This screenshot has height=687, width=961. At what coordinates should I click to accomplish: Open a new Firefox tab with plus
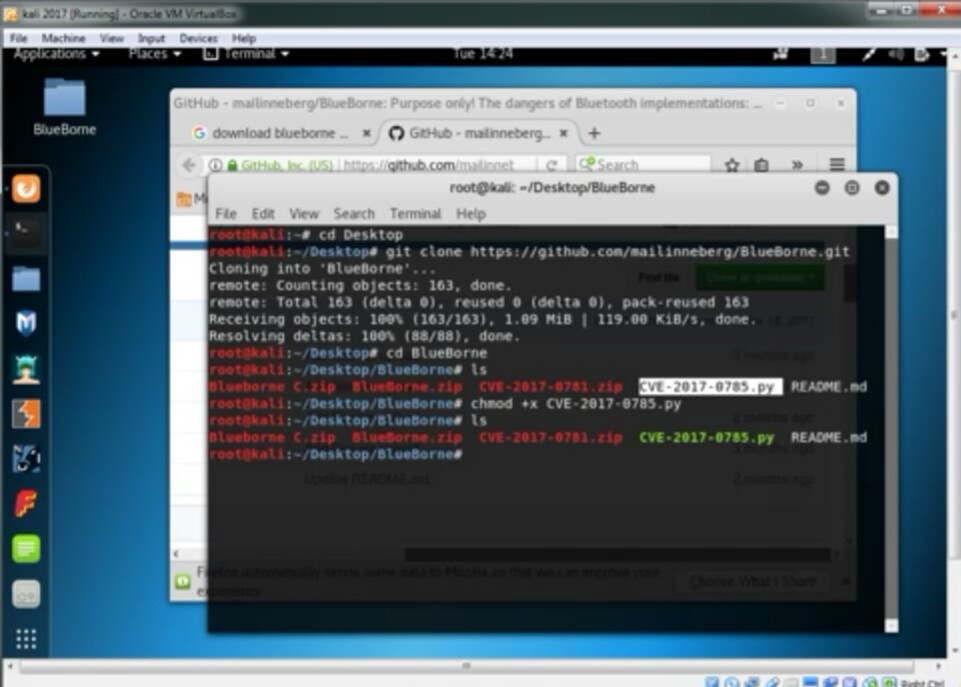[594, 133]
